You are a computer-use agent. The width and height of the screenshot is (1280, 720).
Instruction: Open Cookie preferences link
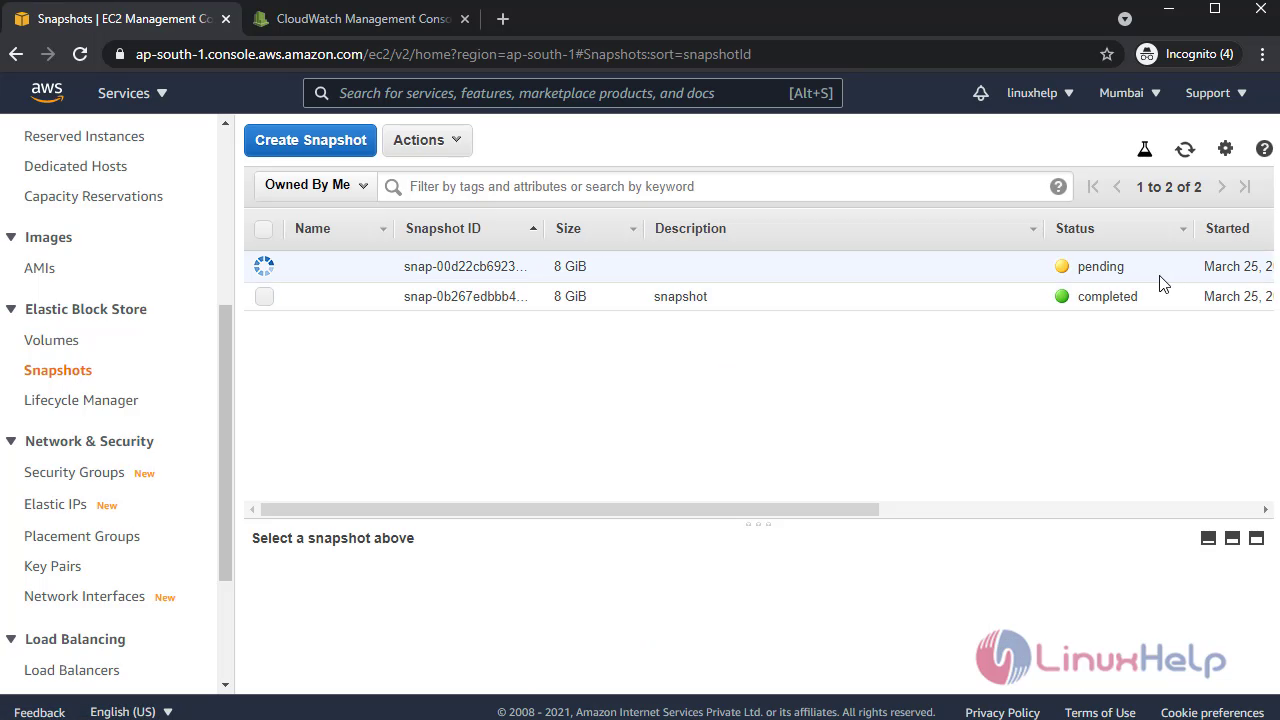pos(1212,713)
